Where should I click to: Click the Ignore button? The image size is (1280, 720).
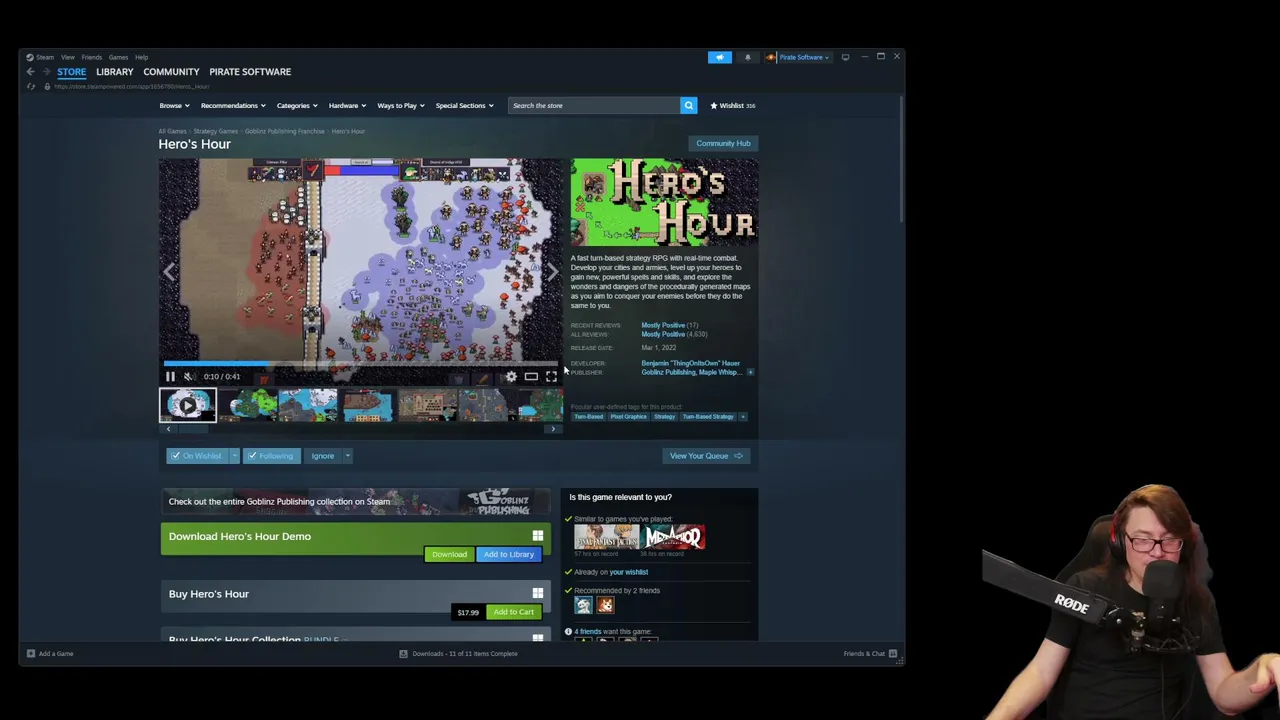(322, 456)
